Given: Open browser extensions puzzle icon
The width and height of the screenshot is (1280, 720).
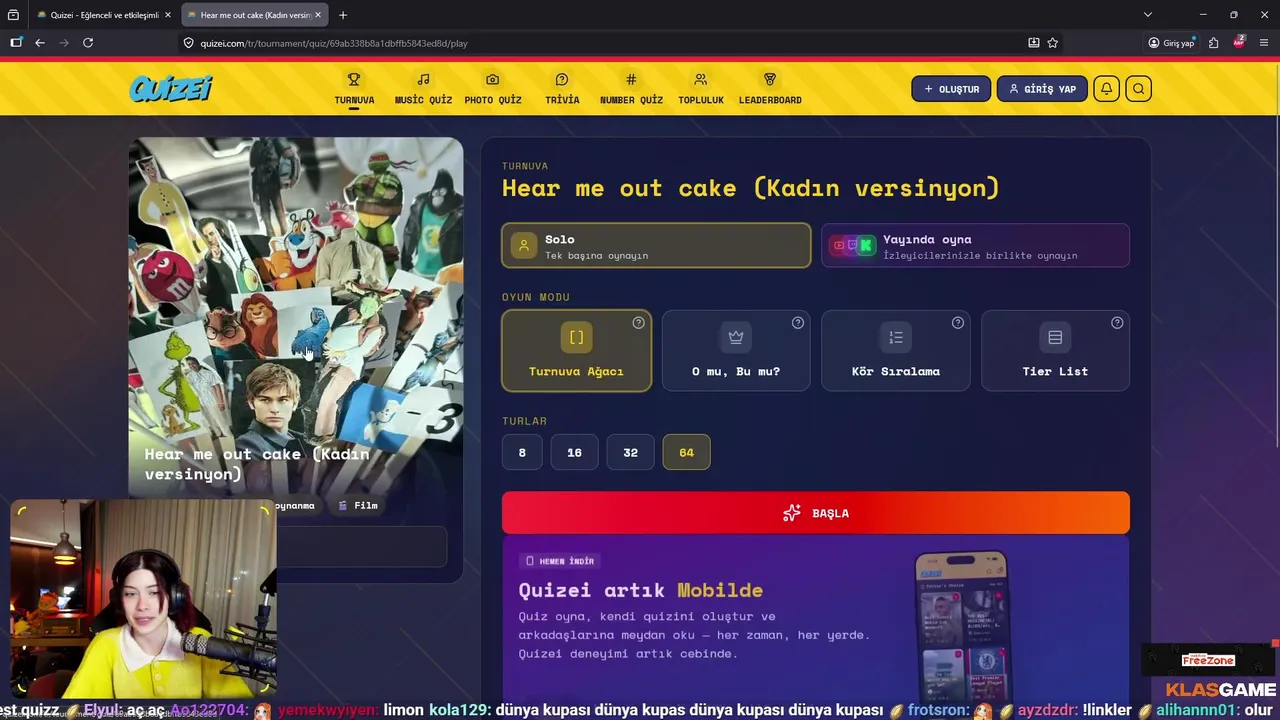Looking at the screenshot, I should (x=1213, y=43).
